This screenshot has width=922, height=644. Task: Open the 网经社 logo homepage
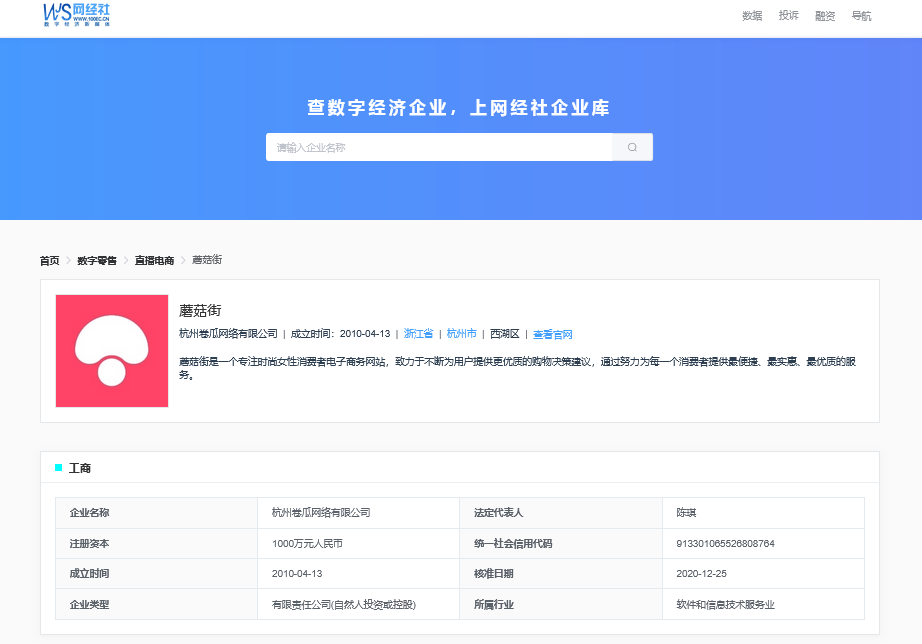(x=76, y=15)
